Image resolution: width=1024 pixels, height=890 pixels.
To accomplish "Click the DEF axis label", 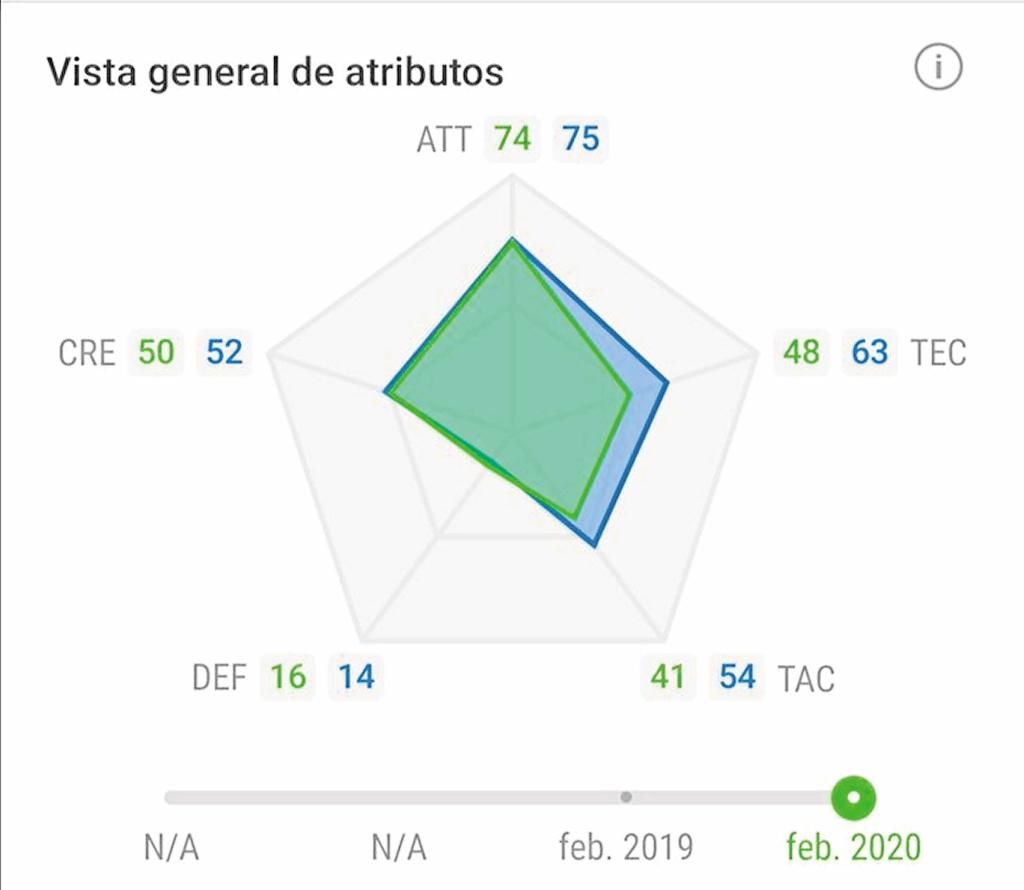I will point(219,678).
